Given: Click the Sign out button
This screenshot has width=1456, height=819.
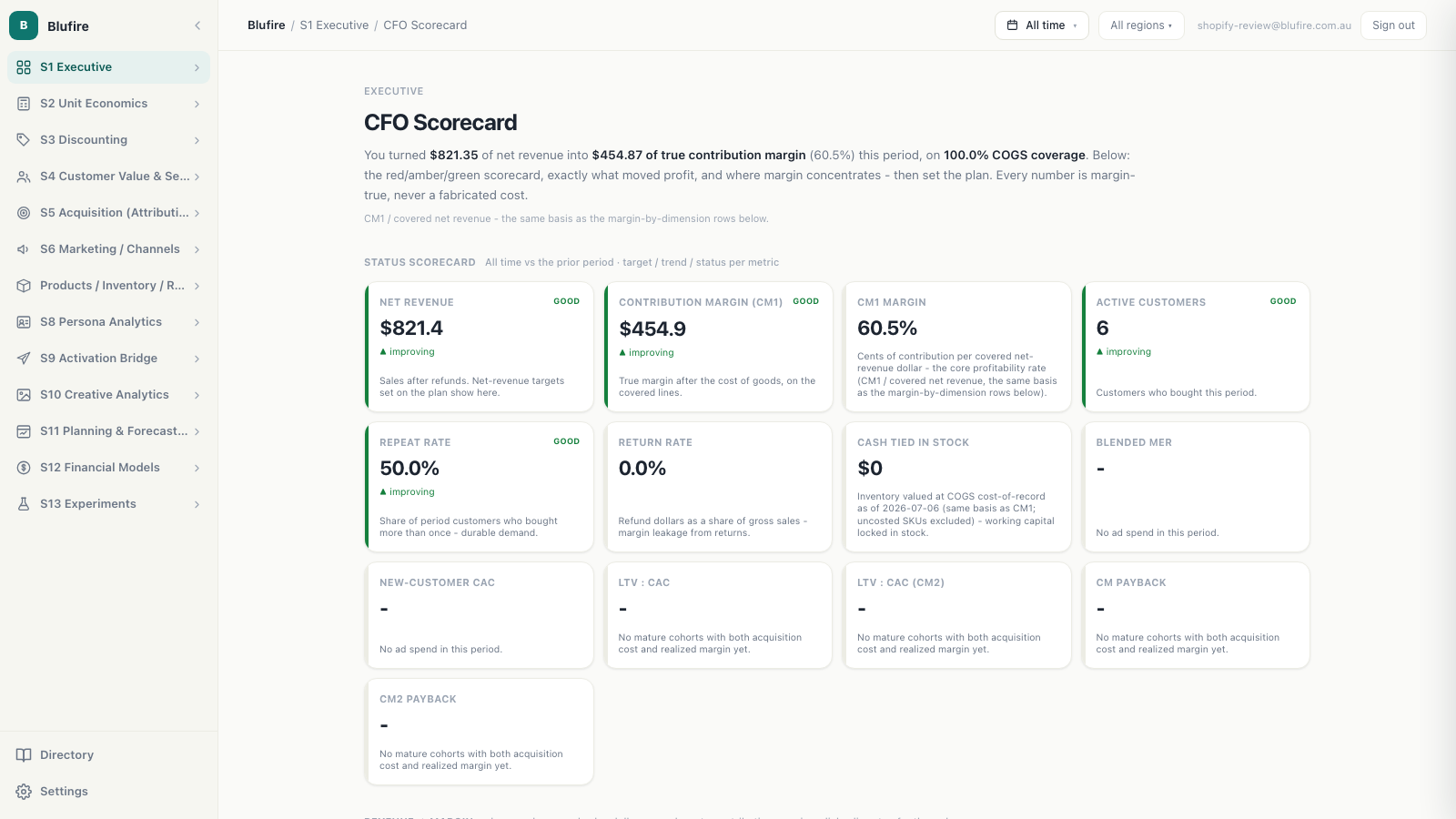Looking at the screenshot, I should coord(1393,25).
